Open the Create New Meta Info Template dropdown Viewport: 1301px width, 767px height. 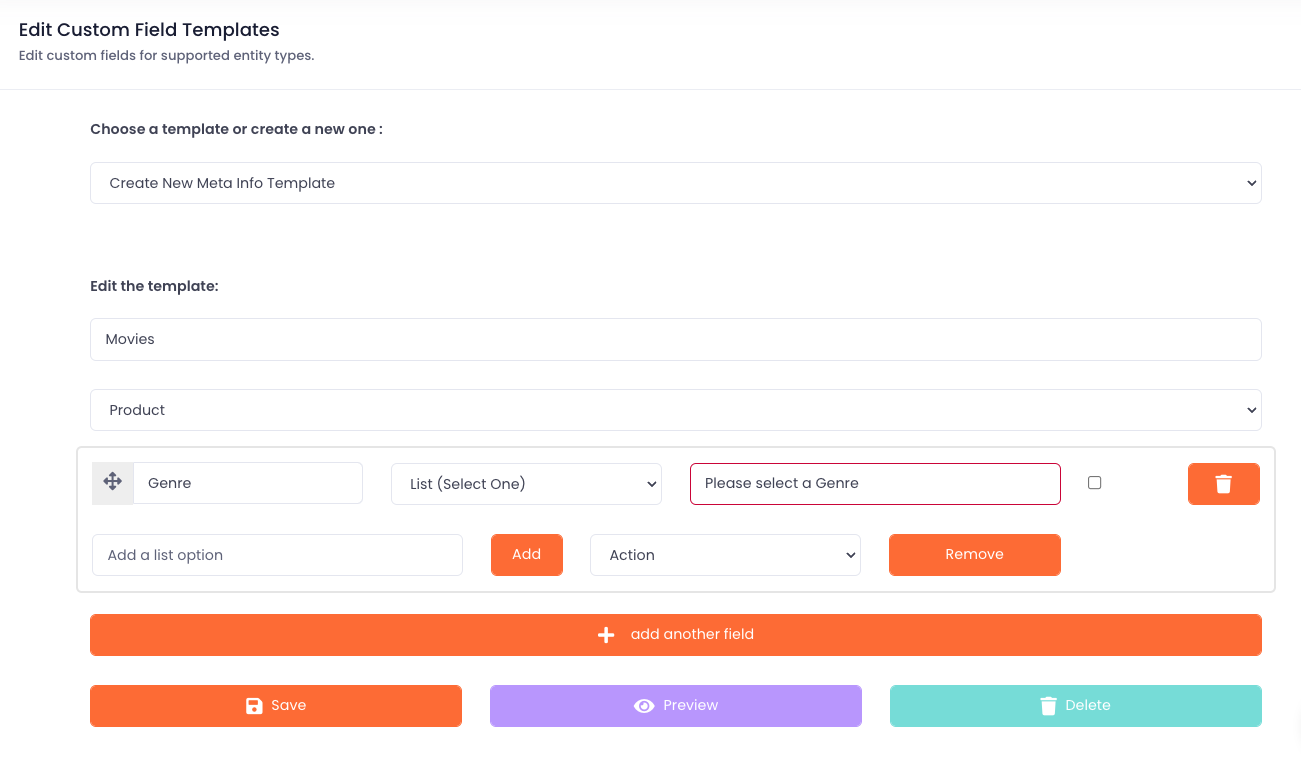tap(676, 183)
